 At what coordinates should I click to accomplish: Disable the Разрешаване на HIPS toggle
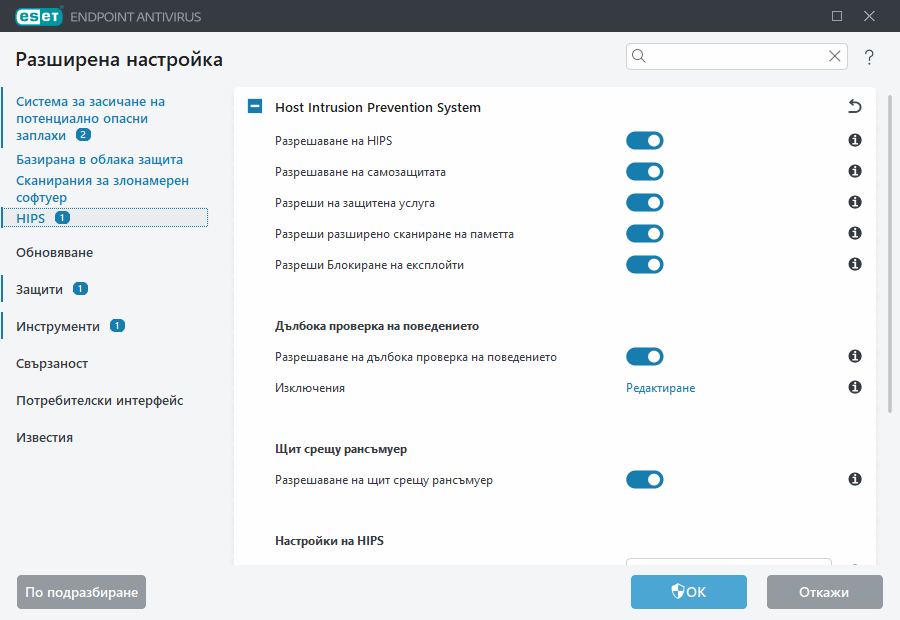[x=645, y=140]
